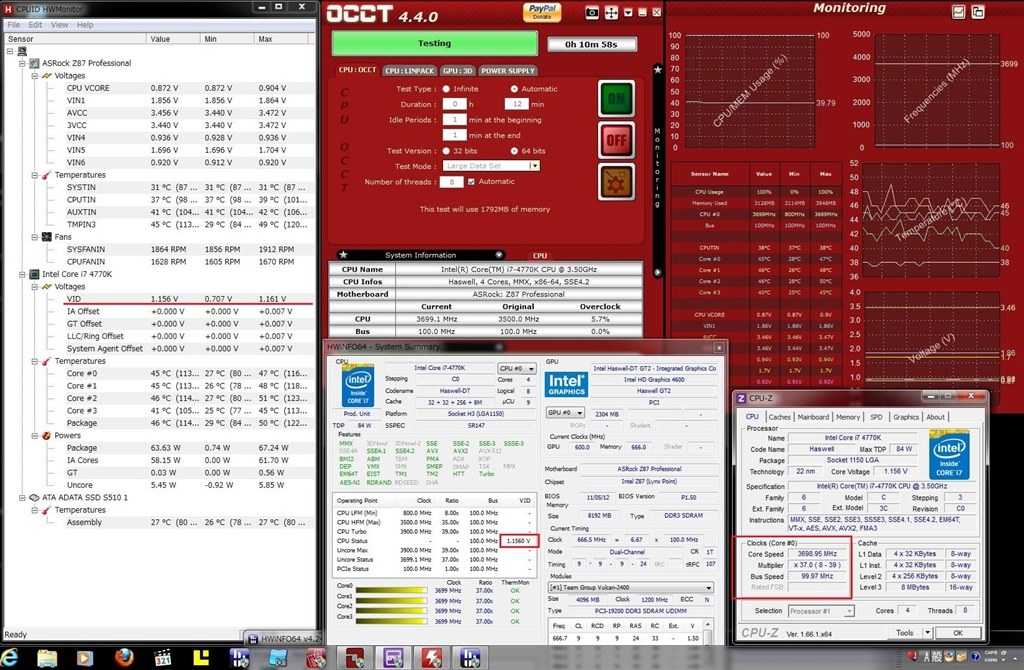Open the View menu in HWMonitor
The width and height of the screenshot is (1024, 670).
coord(59,25)
